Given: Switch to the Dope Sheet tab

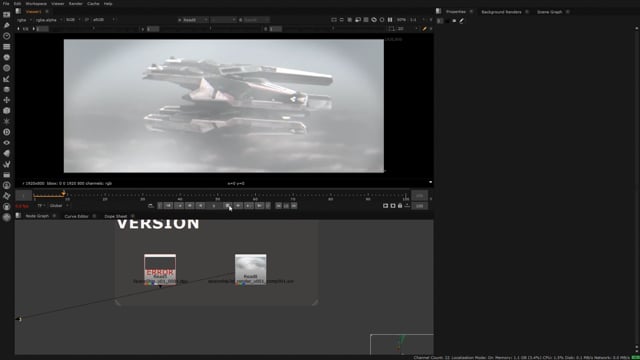Looking at the screenshot, I should (116, 216).
